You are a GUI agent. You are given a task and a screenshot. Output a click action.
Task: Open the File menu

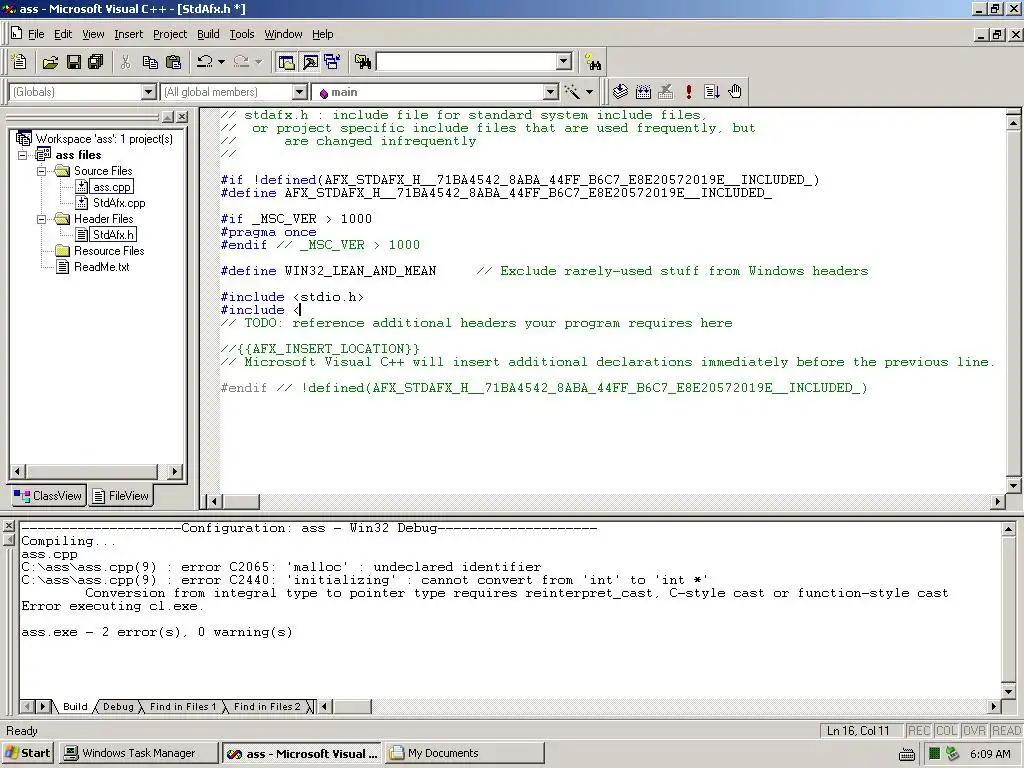[x=36, y=34]
